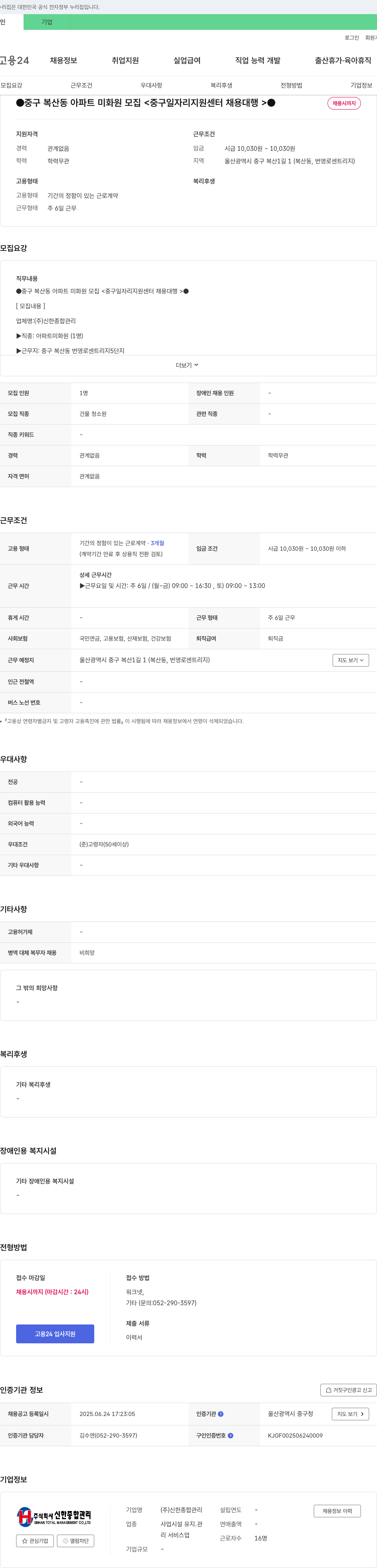The height and width of the screenshot is (1568, 377).
Task: Jump to 기업정보 section tab
Action: pos(361,85)
